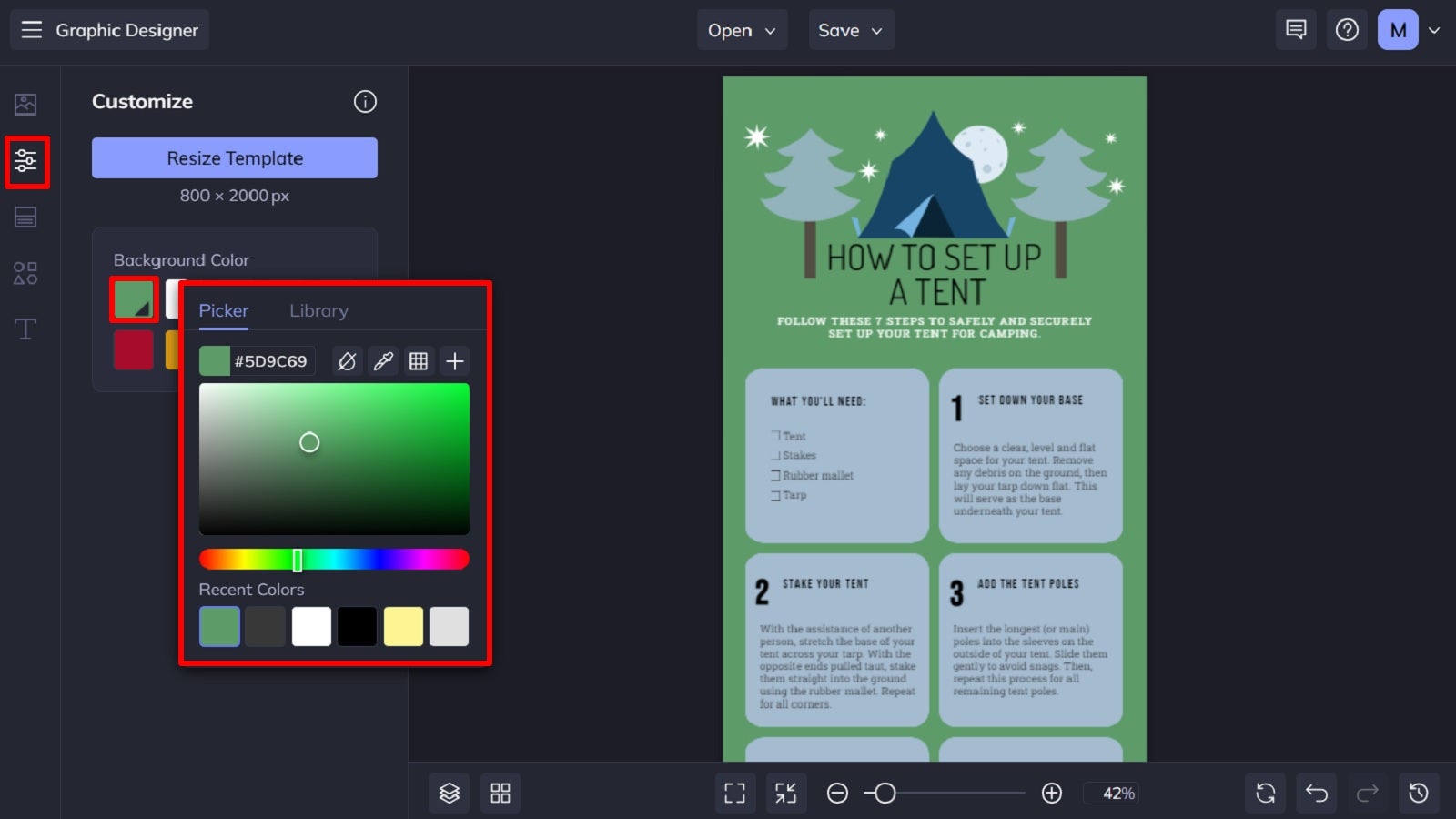The height and width of the screenshot is (819, 1456).
Task: Toggle fullscreen canvas view
Action: tap(734, 793)
